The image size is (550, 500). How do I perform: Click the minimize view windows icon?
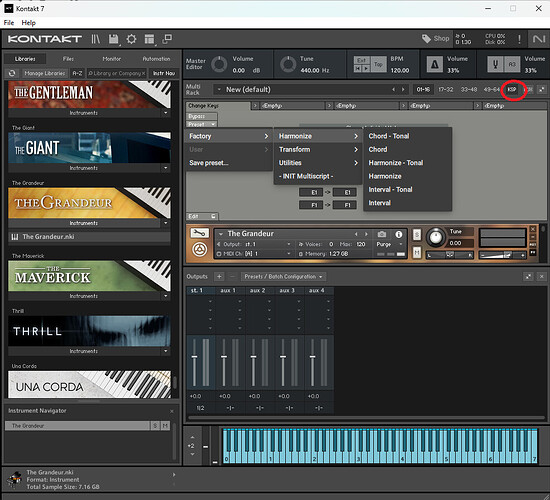click(167, 39)
